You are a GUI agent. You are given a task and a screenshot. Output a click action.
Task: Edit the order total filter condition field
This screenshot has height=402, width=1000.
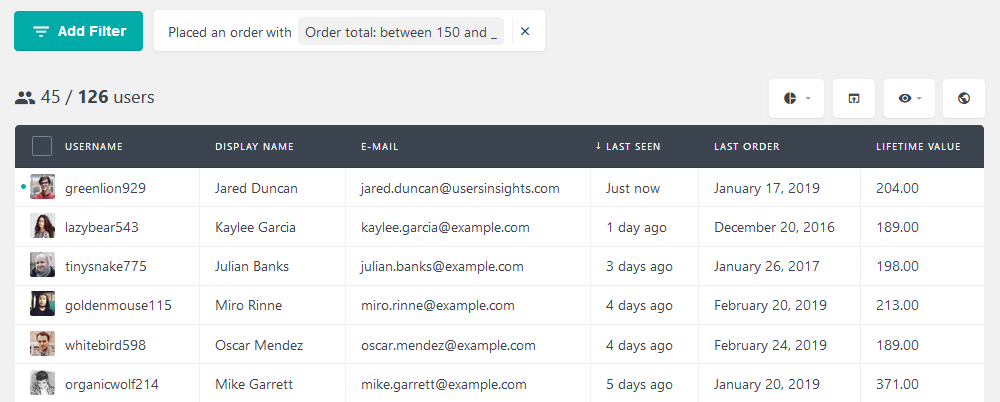point(401,32)
